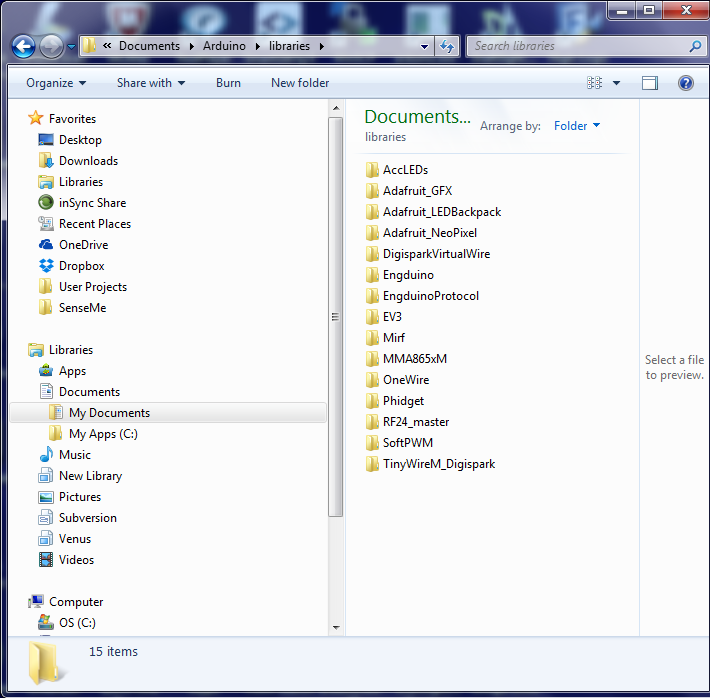Viewport: 710px width, 698px height.
Task: Select the MMA865xM folder
Action: [406, 359]
